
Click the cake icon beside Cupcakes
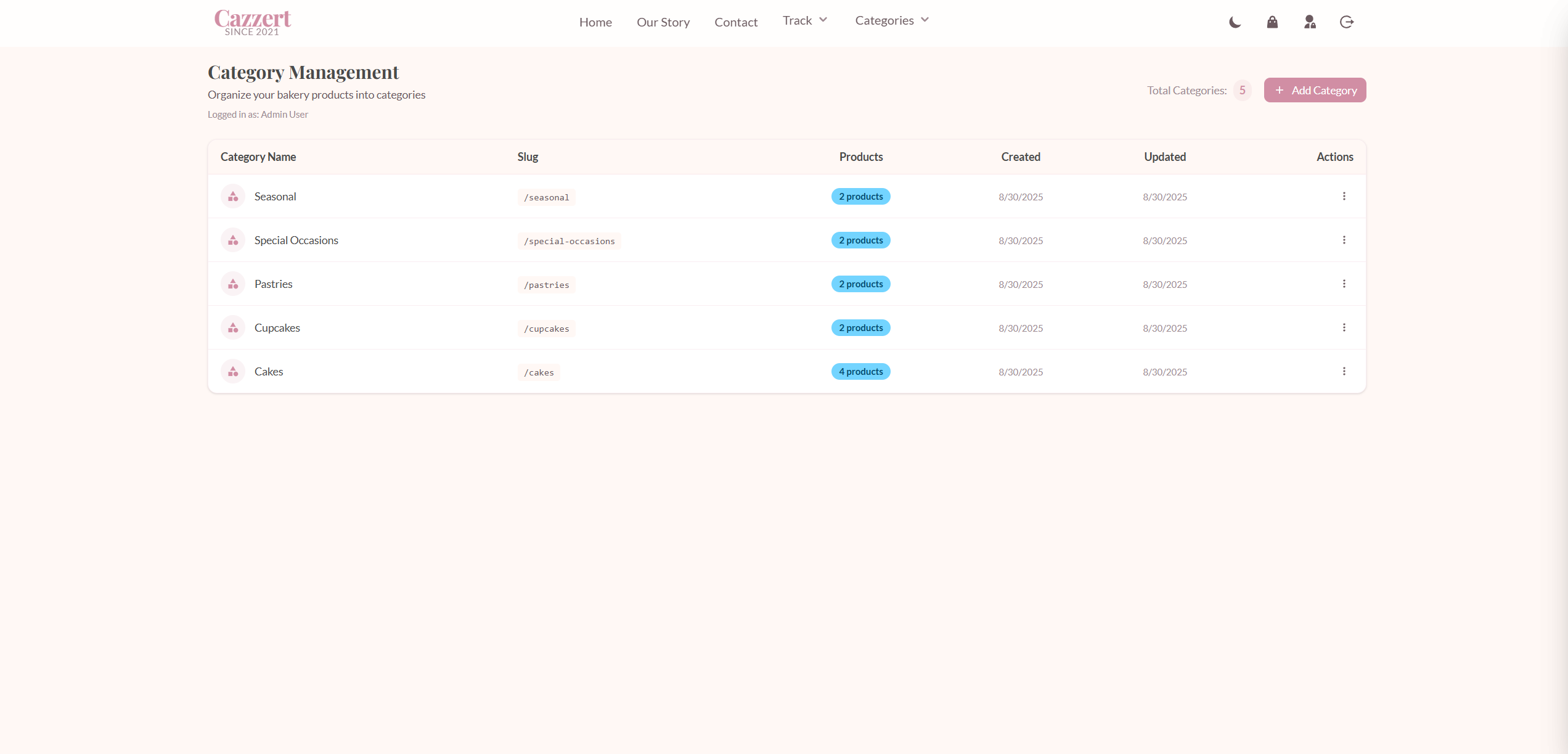click(233, 327)
